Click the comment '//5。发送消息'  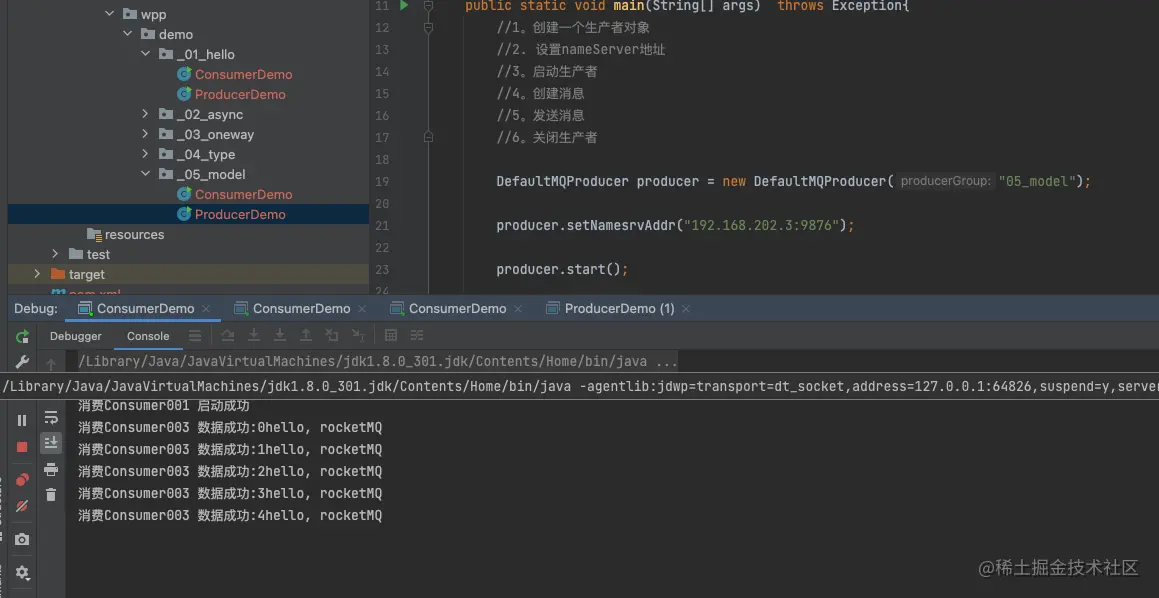pos(540,115)
